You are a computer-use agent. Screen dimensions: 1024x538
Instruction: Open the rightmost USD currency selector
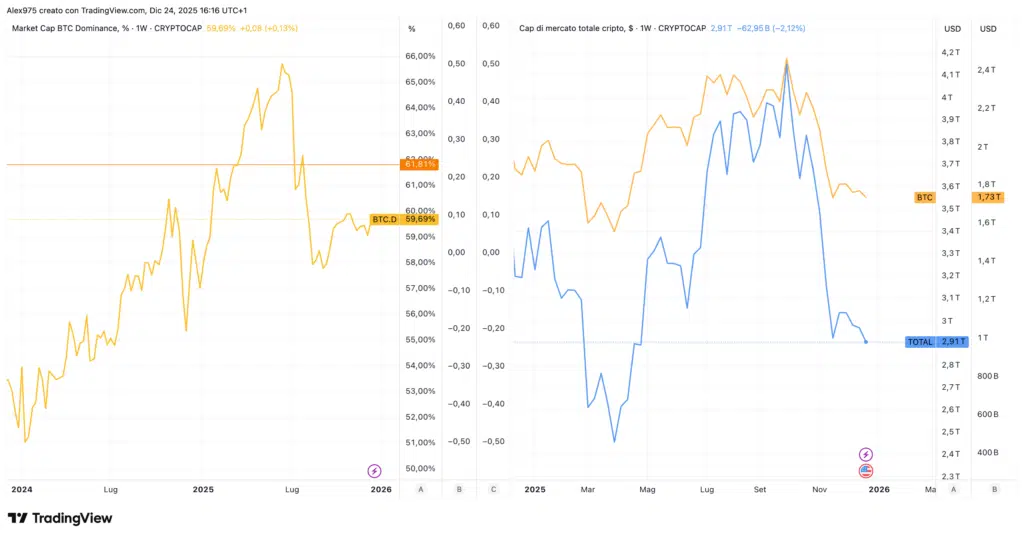pos(988,29)
